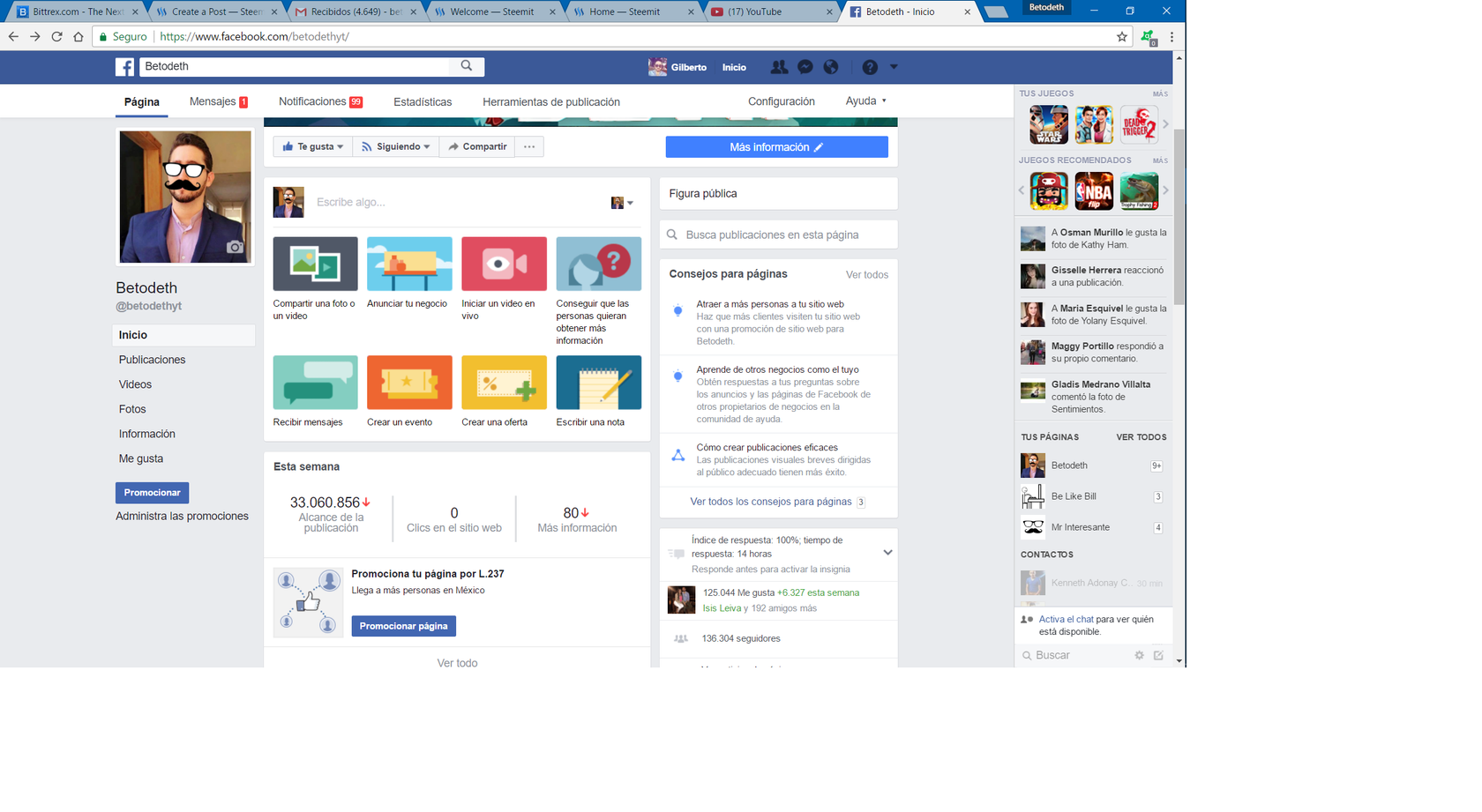Viewport: 1482px width, 812px height.
Task: Click the Compartir button
Action: coord(477,146)
